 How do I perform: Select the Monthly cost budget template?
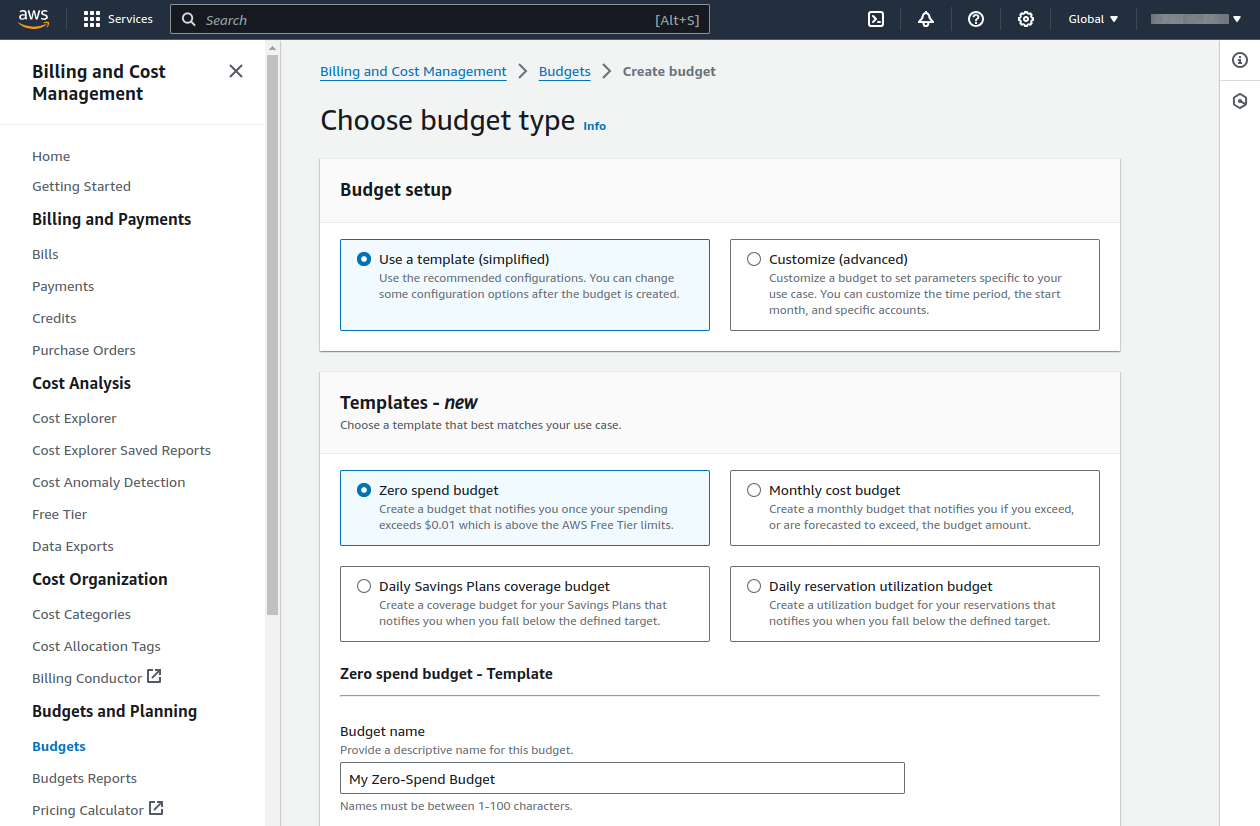tap(754, 489)
